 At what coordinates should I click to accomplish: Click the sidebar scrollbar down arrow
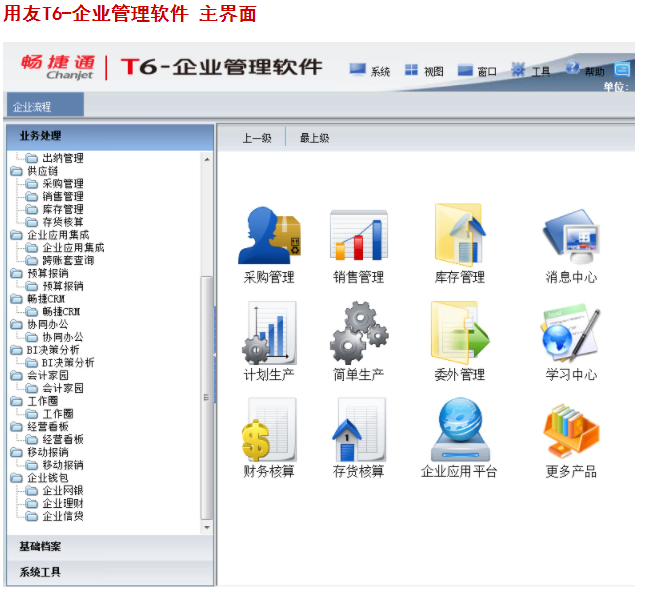pos(208,527)
